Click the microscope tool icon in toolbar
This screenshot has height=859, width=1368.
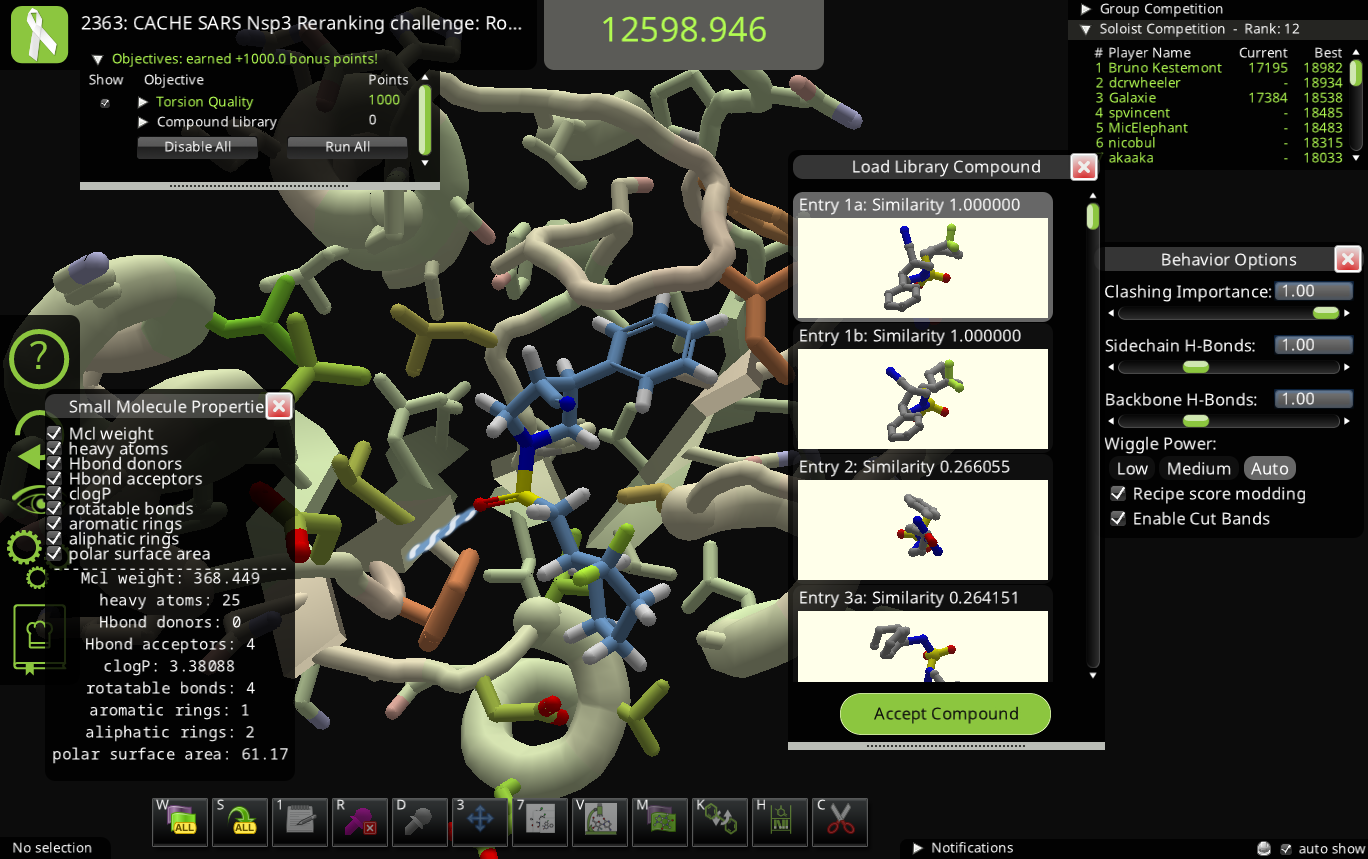pyautogui.click(x=600, y=822)
